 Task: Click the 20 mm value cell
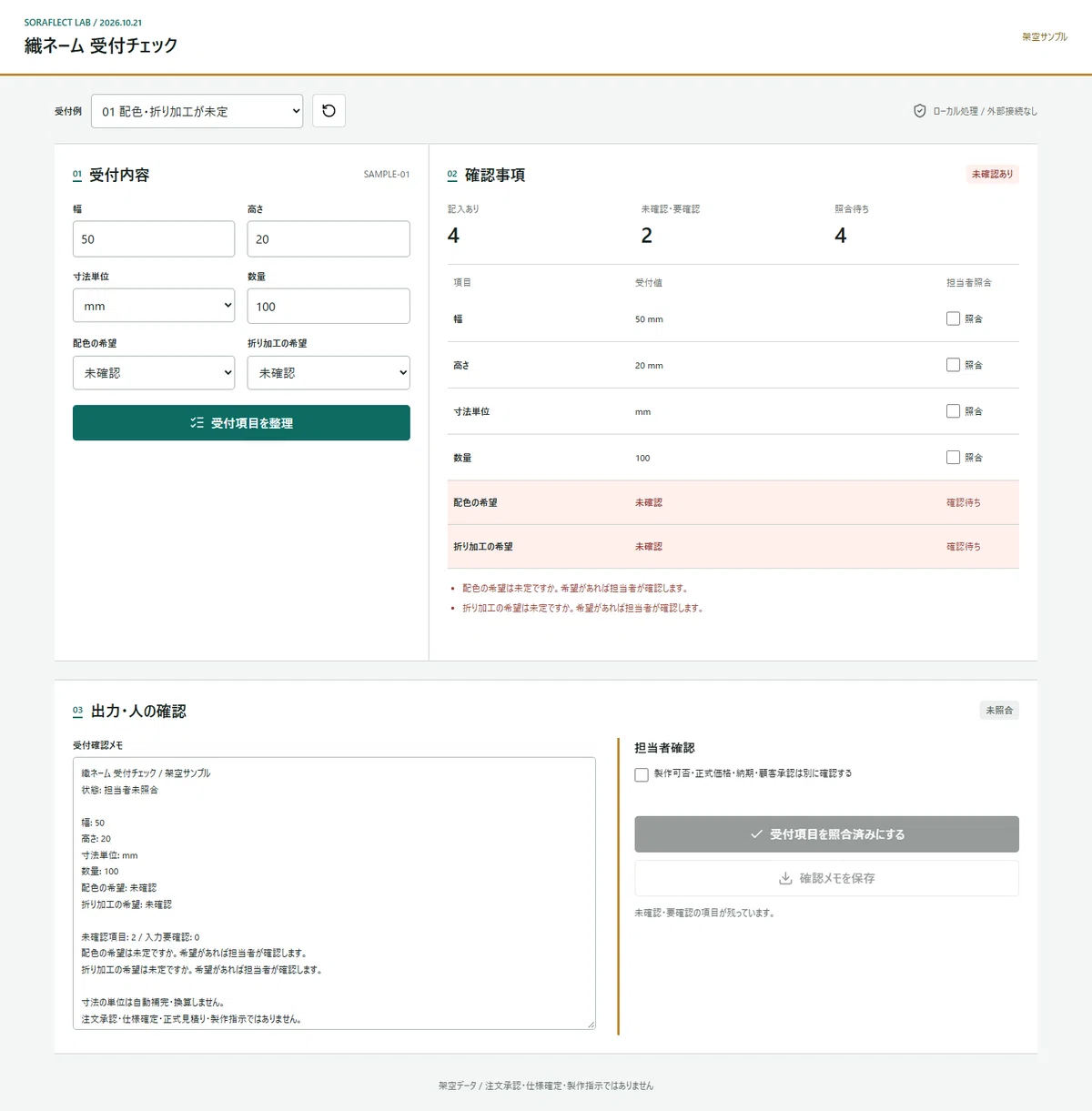(649, 366)
